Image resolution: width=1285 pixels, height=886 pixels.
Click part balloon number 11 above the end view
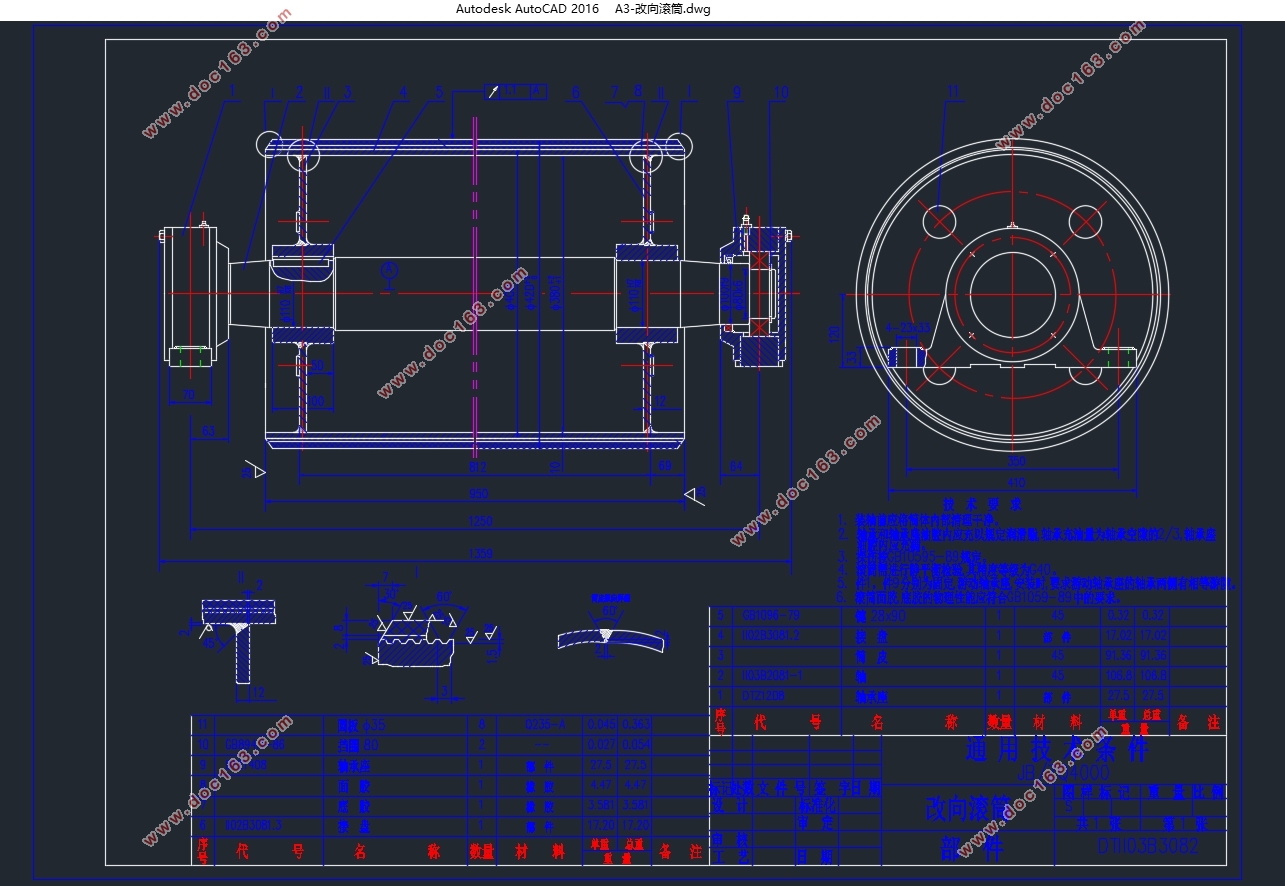[x=953, y=92]
